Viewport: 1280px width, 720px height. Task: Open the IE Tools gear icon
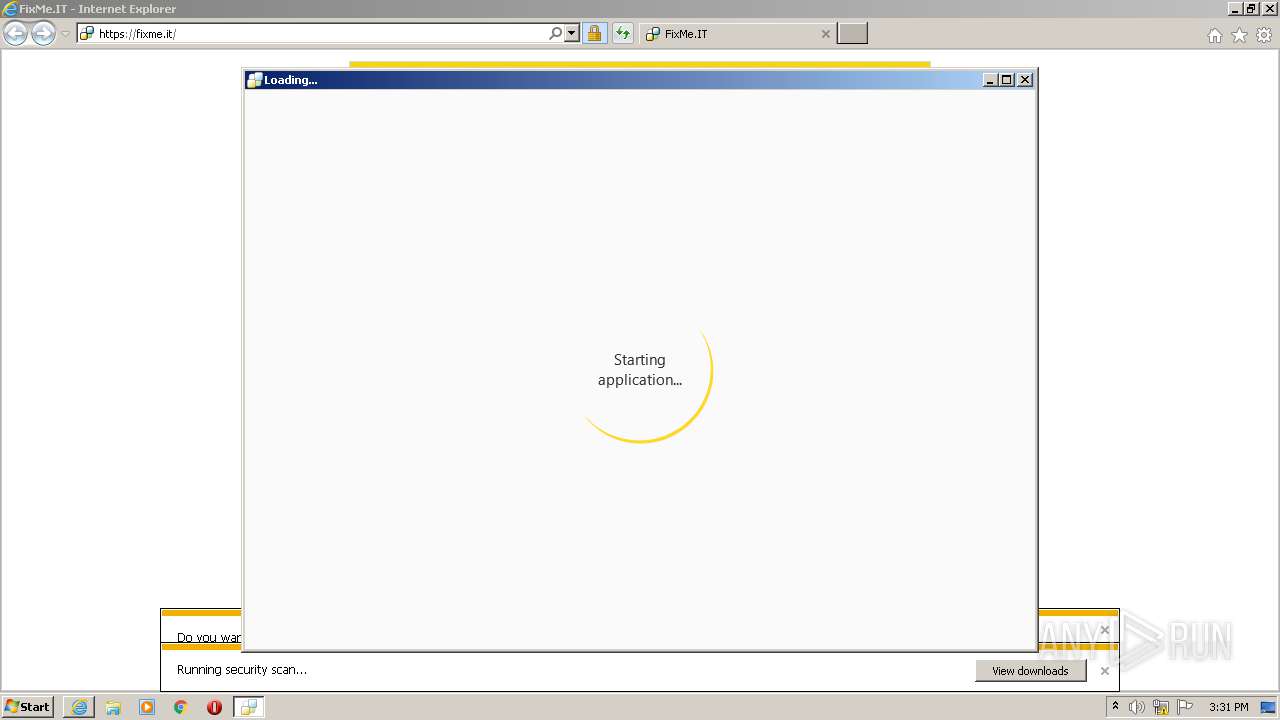click(1264, 35)
